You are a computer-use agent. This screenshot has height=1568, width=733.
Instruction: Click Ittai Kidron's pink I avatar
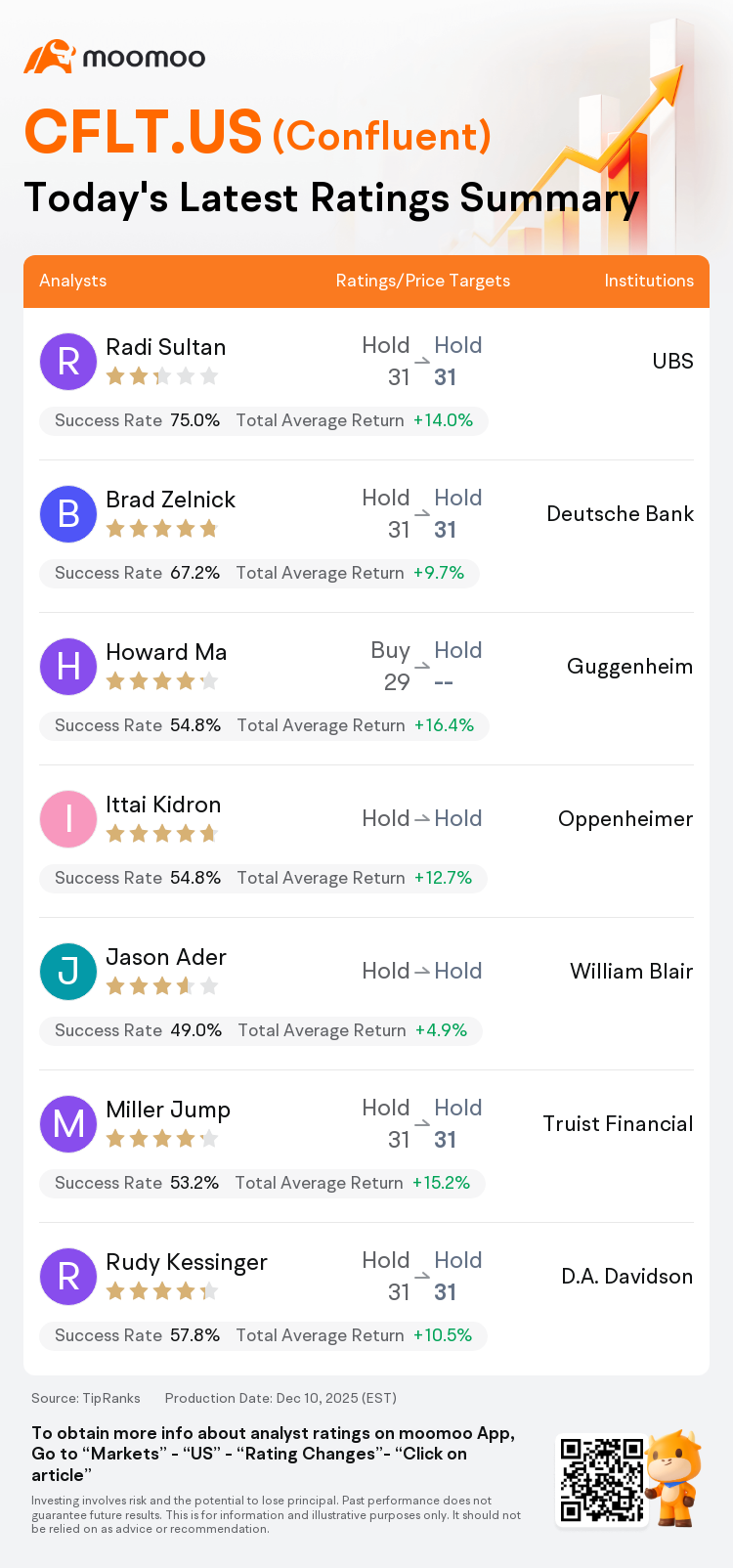pos(68,819)
